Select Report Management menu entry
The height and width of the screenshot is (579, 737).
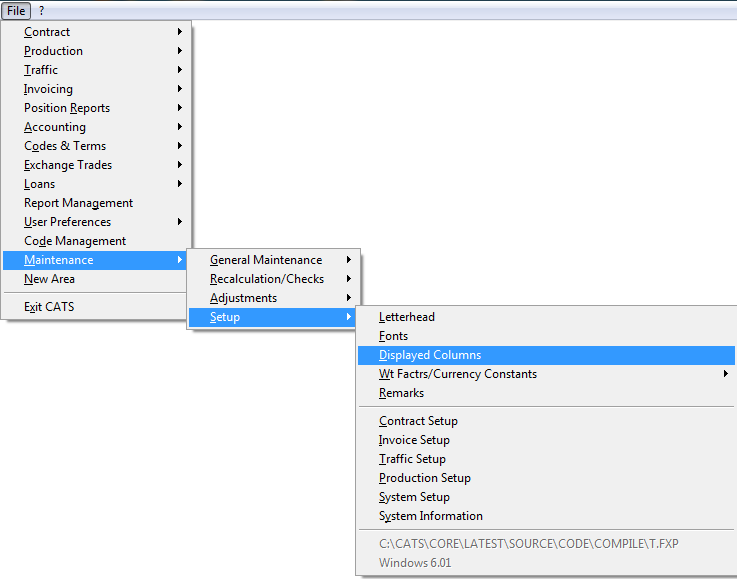point(95,203)
